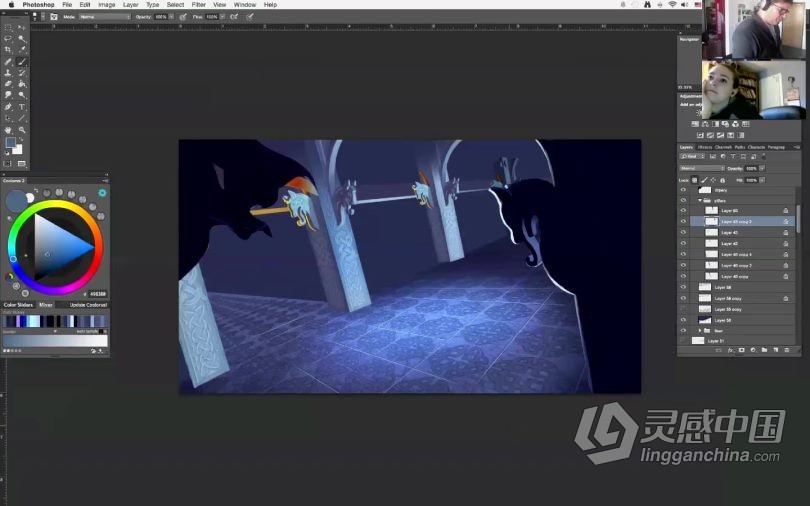Open the Mixer tab in Coolorus
This screenshot has height=506, width=810.
click(45, 305)
